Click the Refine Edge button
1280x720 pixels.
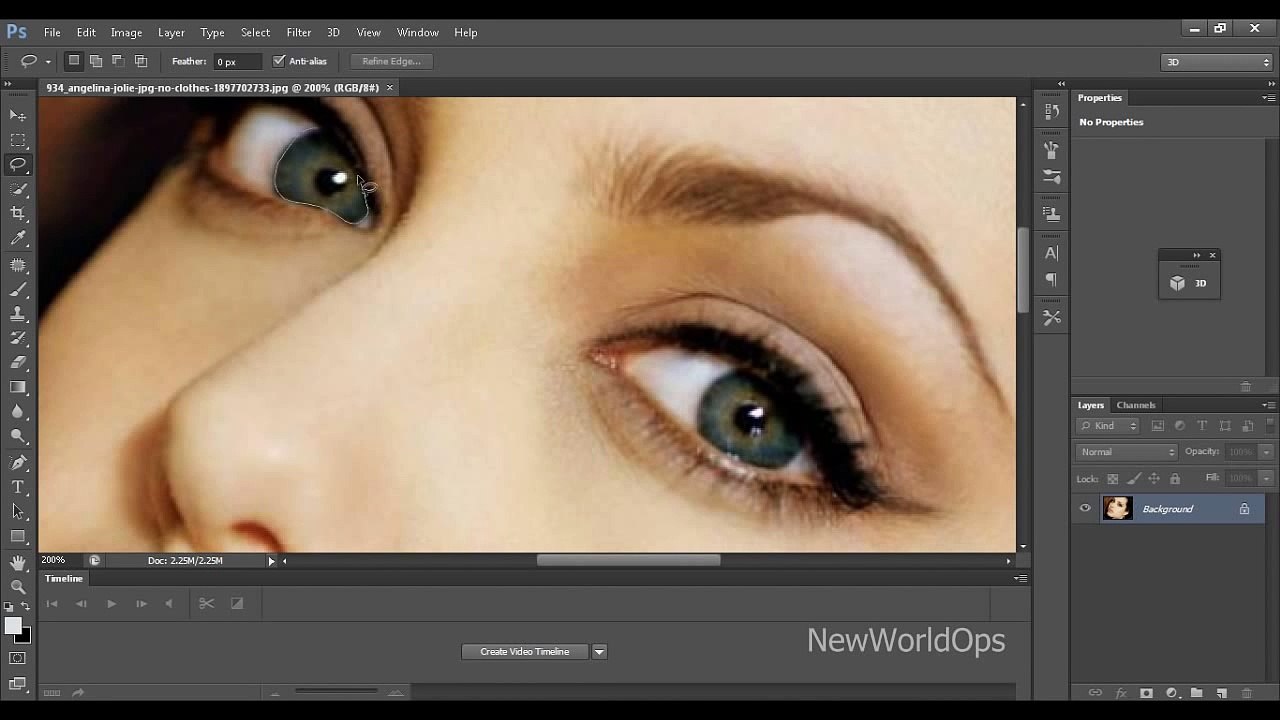pos(391,61)
